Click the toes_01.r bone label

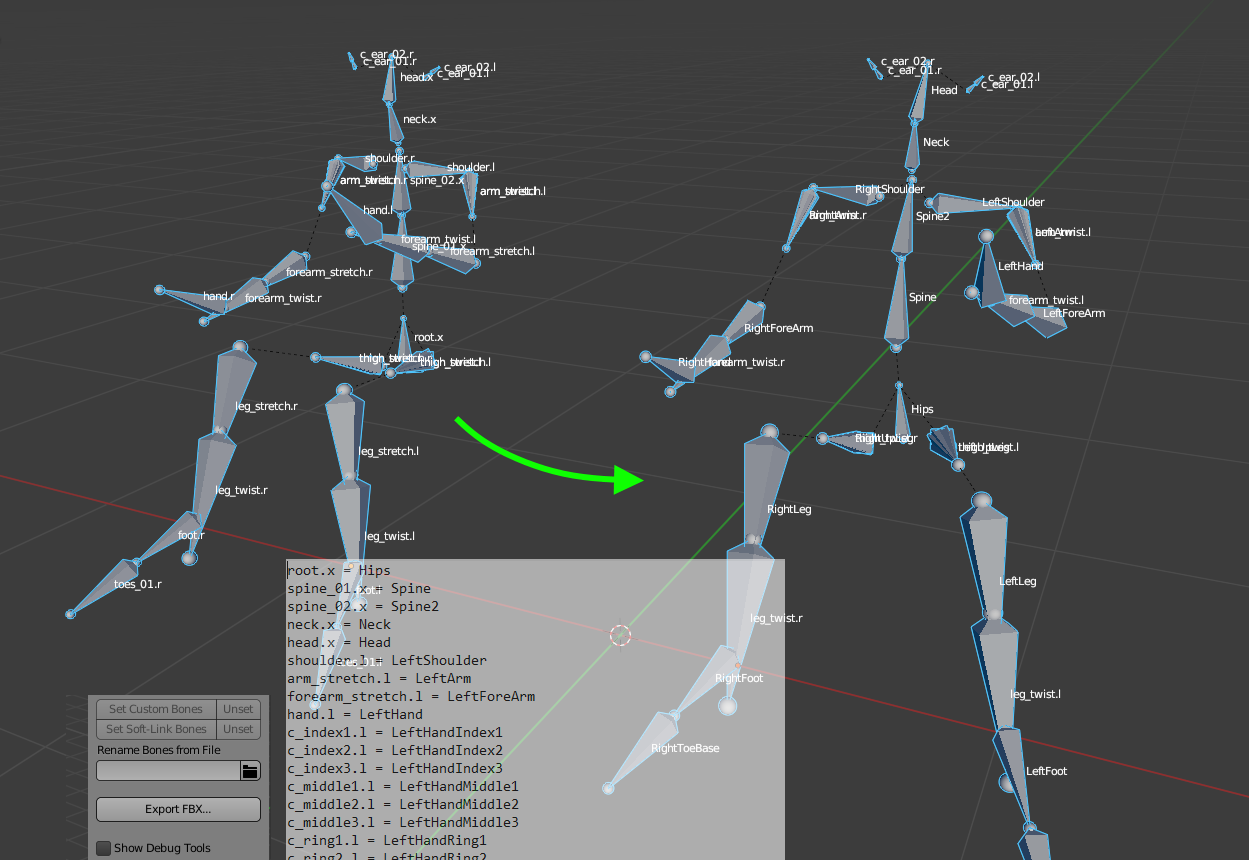point(138,584)
